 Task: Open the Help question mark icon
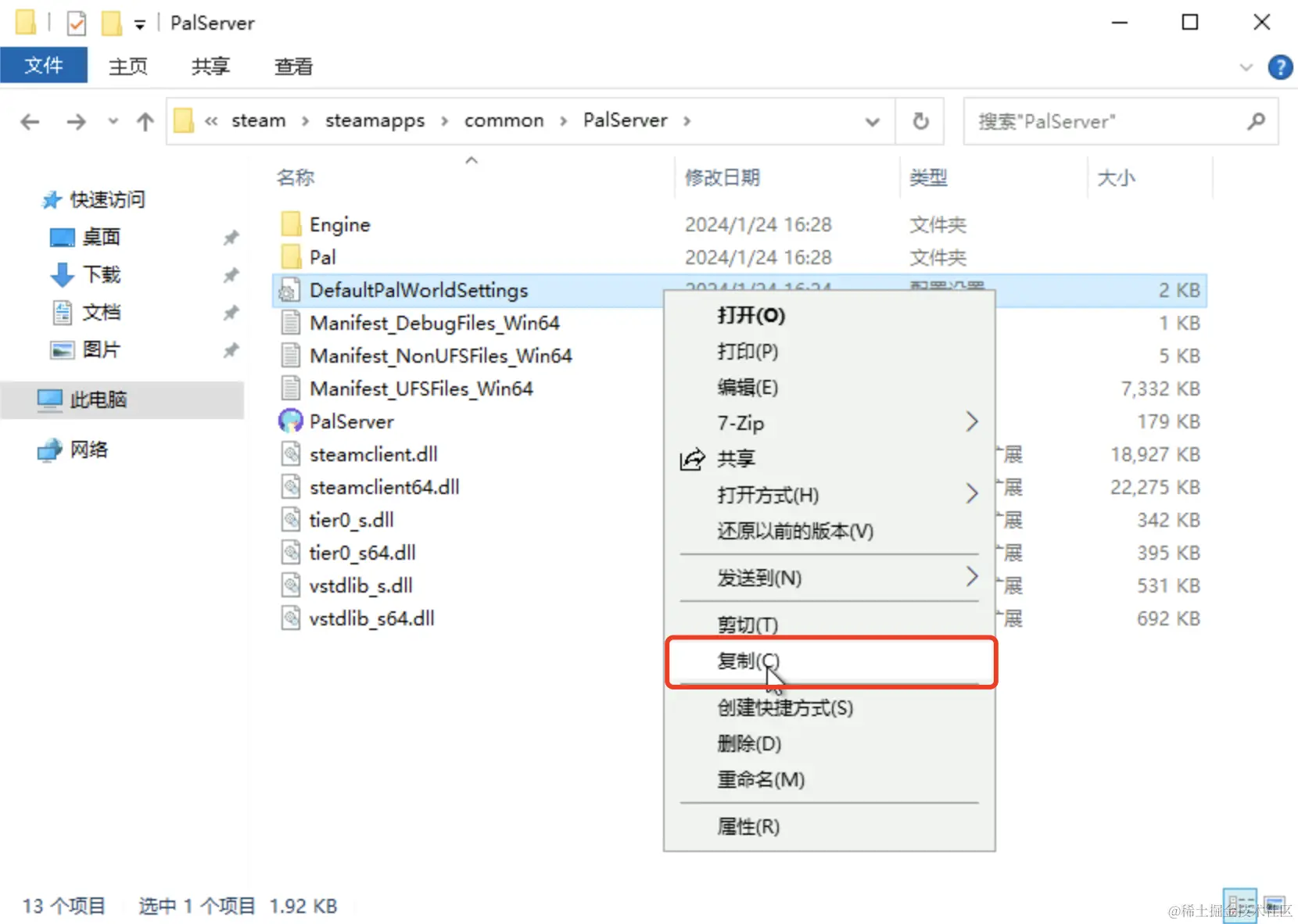tap(1280, 67)
